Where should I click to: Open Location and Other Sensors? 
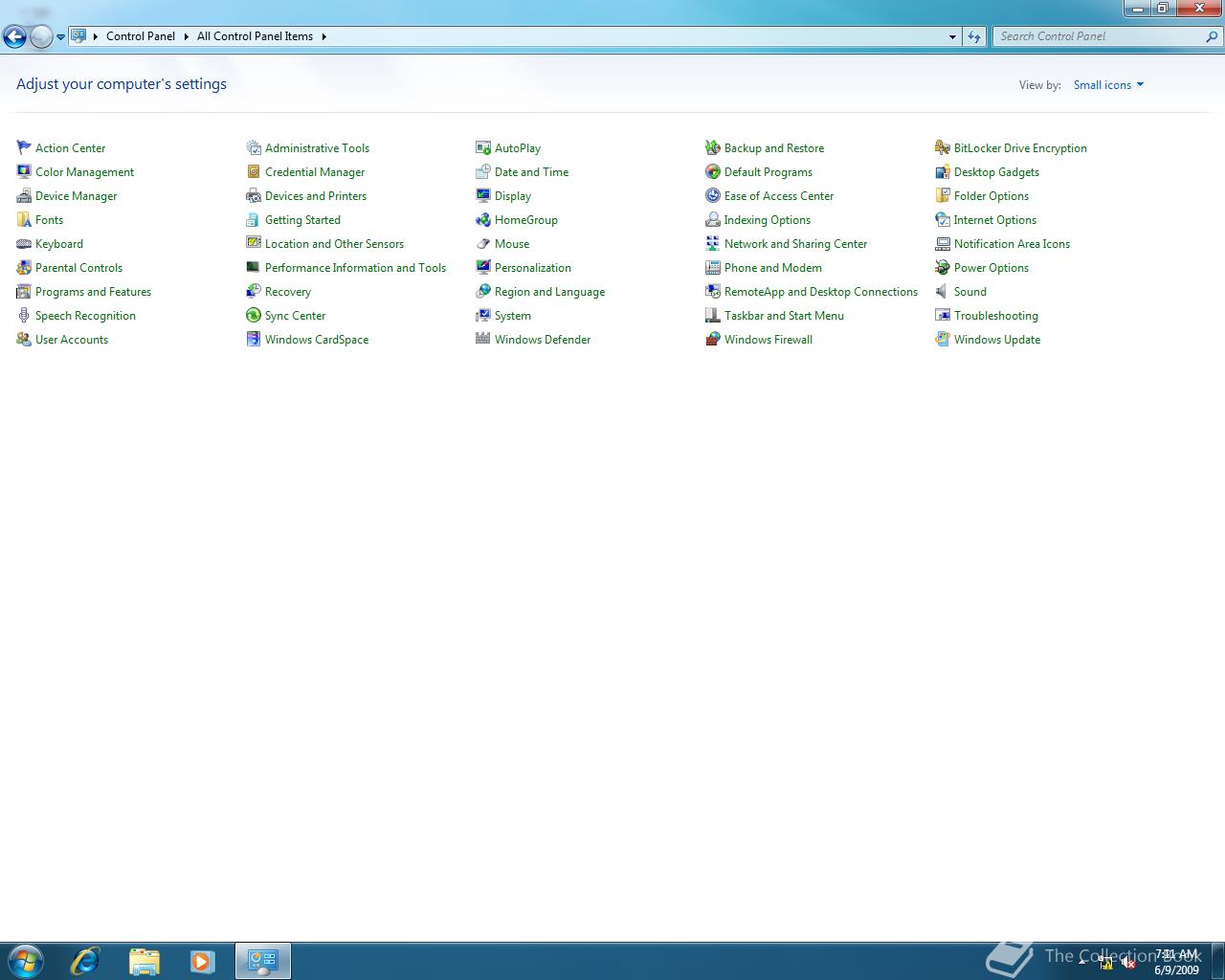tap(334, 244)
